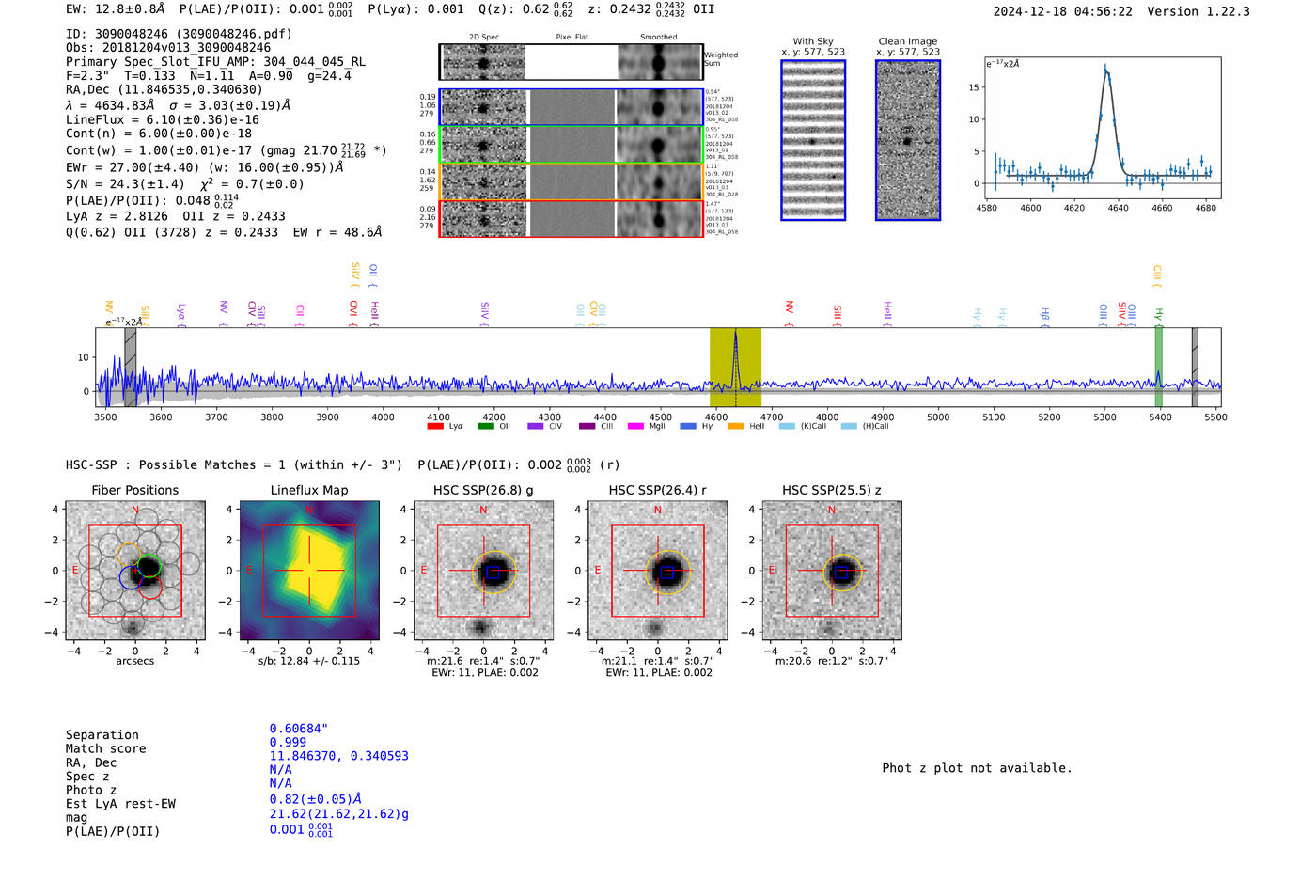1316x896 pixels.
Task: Select the blue-bordered 2D Spec fiber cutout
Action: pos(484,107)
